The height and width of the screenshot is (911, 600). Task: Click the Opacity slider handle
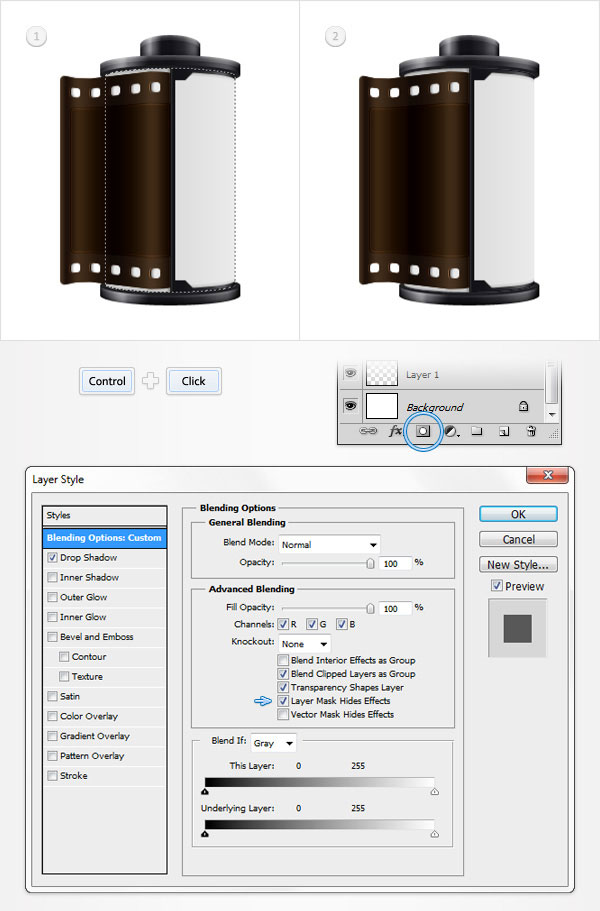(370, 563)
